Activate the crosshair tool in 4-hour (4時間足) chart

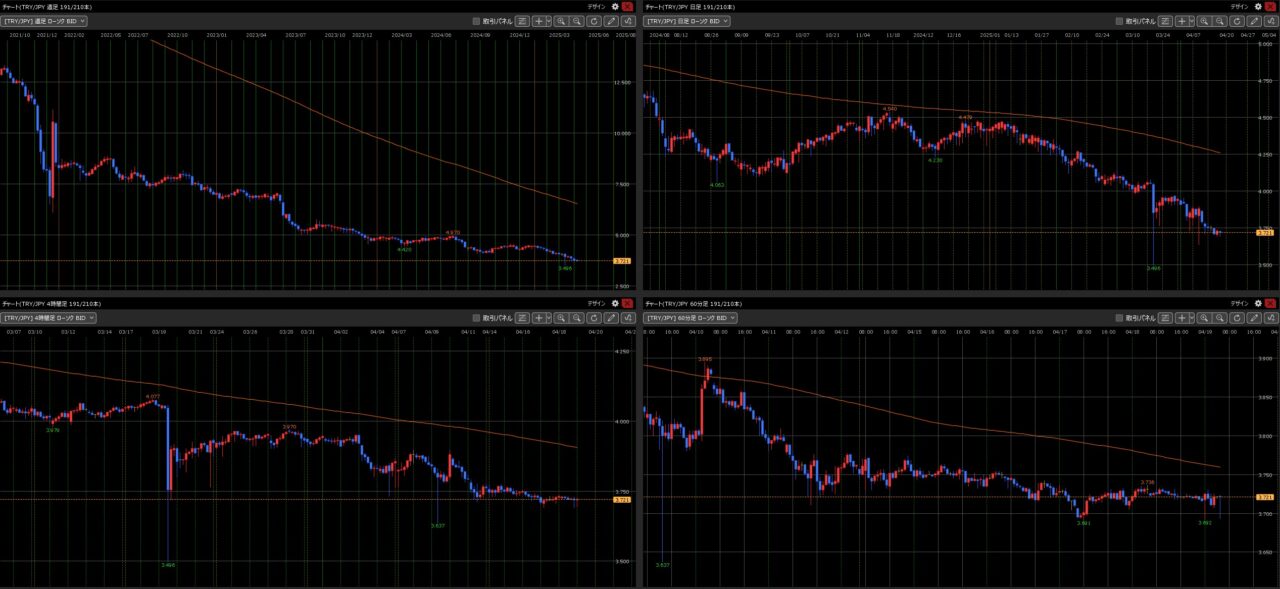538,317
